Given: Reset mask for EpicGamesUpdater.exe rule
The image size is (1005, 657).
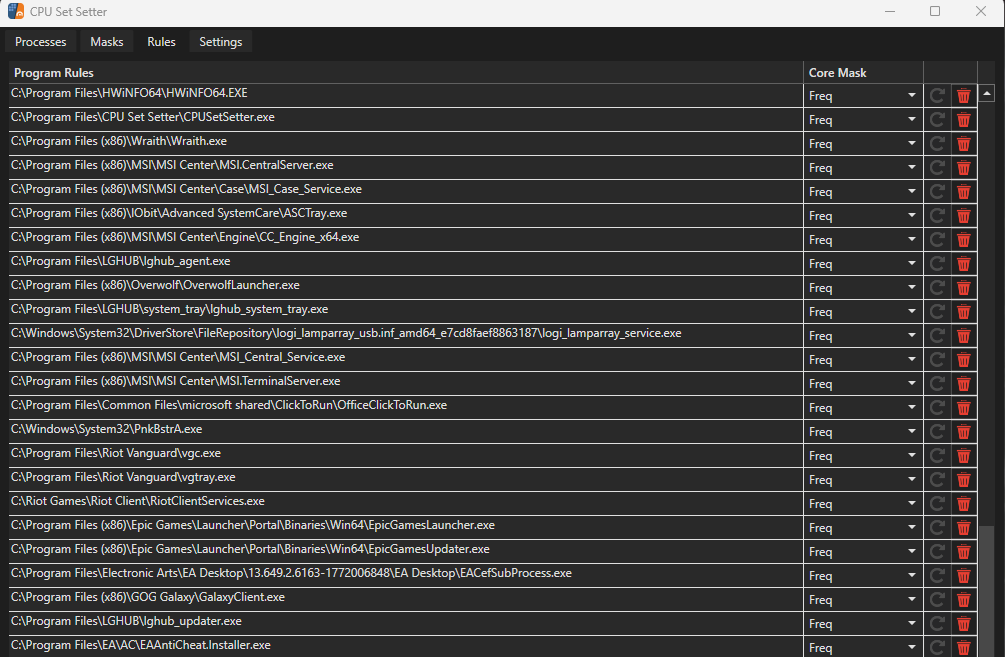Looking at the screenshot, I should click(937, 552).
